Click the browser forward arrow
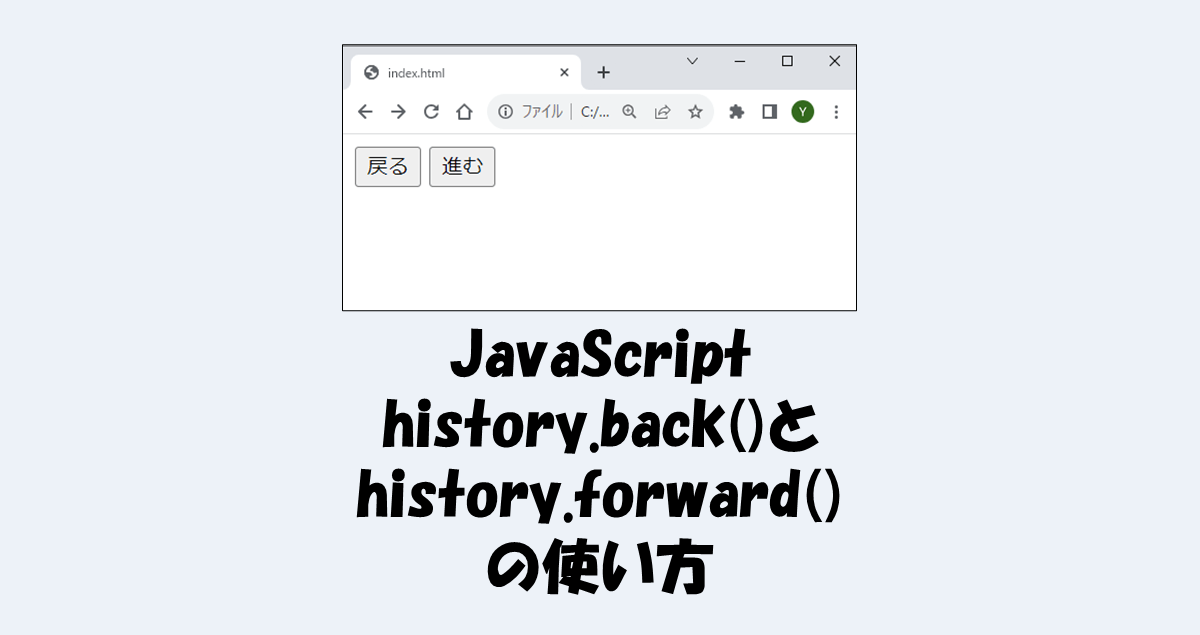1200x635 pixels. click(x=398, y=112)
